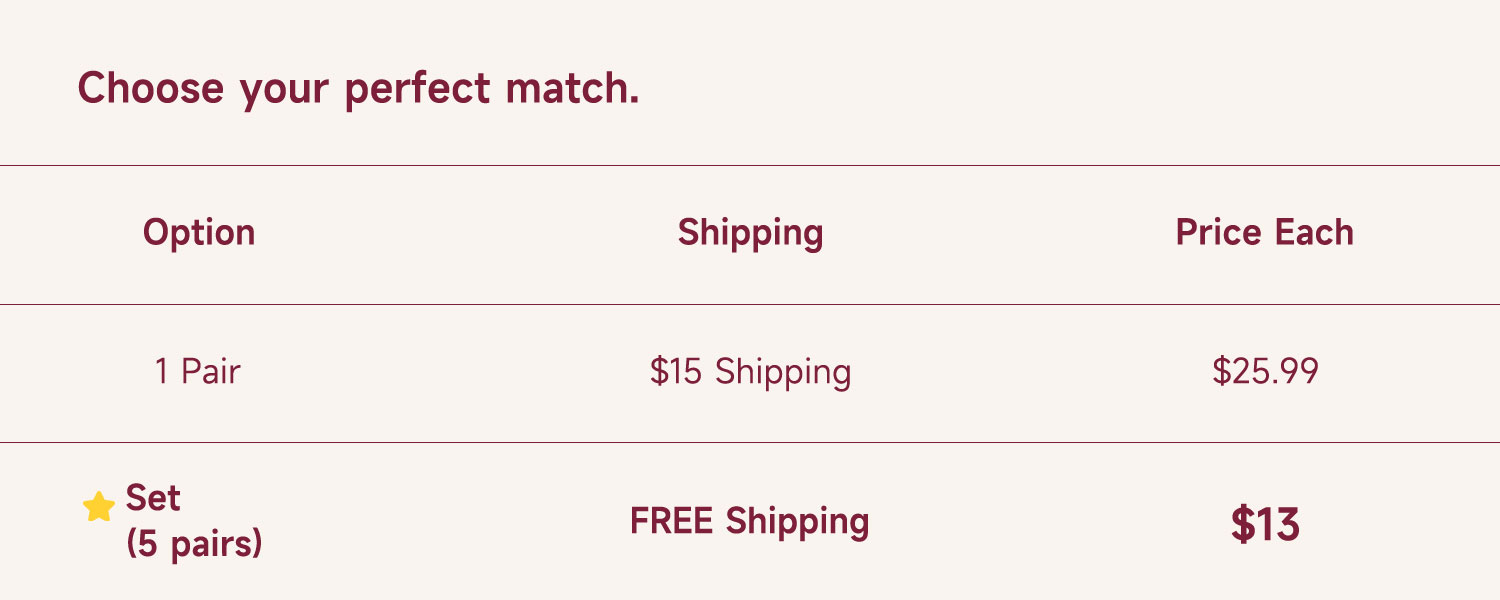Select the 1 Pair option
1500x600 pixels.
tap(198, 372)
